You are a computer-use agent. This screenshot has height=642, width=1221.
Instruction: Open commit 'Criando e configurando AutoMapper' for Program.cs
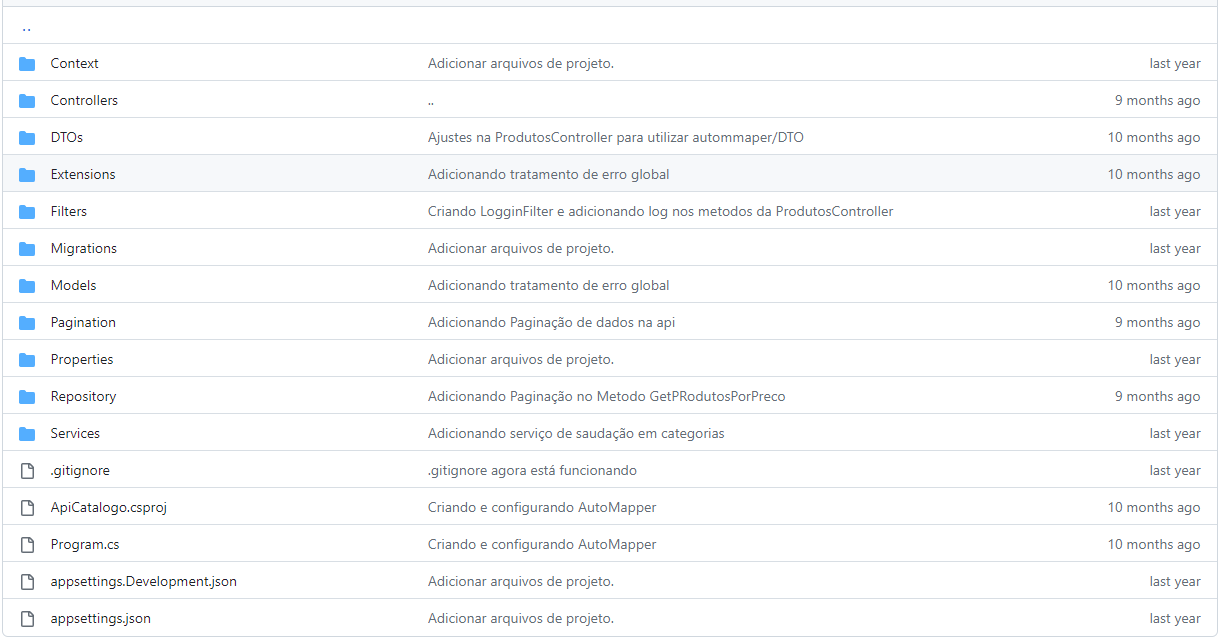(x=541, y=544)
